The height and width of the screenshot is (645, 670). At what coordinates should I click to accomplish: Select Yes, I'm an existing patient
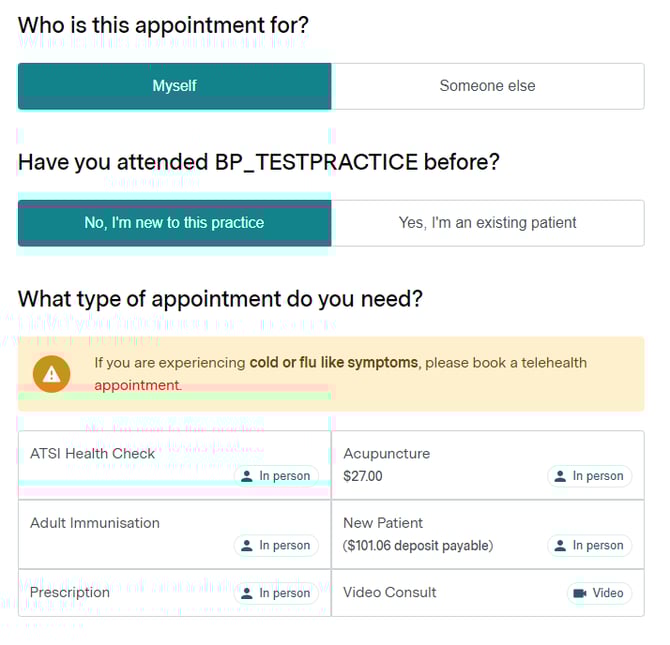tap(487, 223)
